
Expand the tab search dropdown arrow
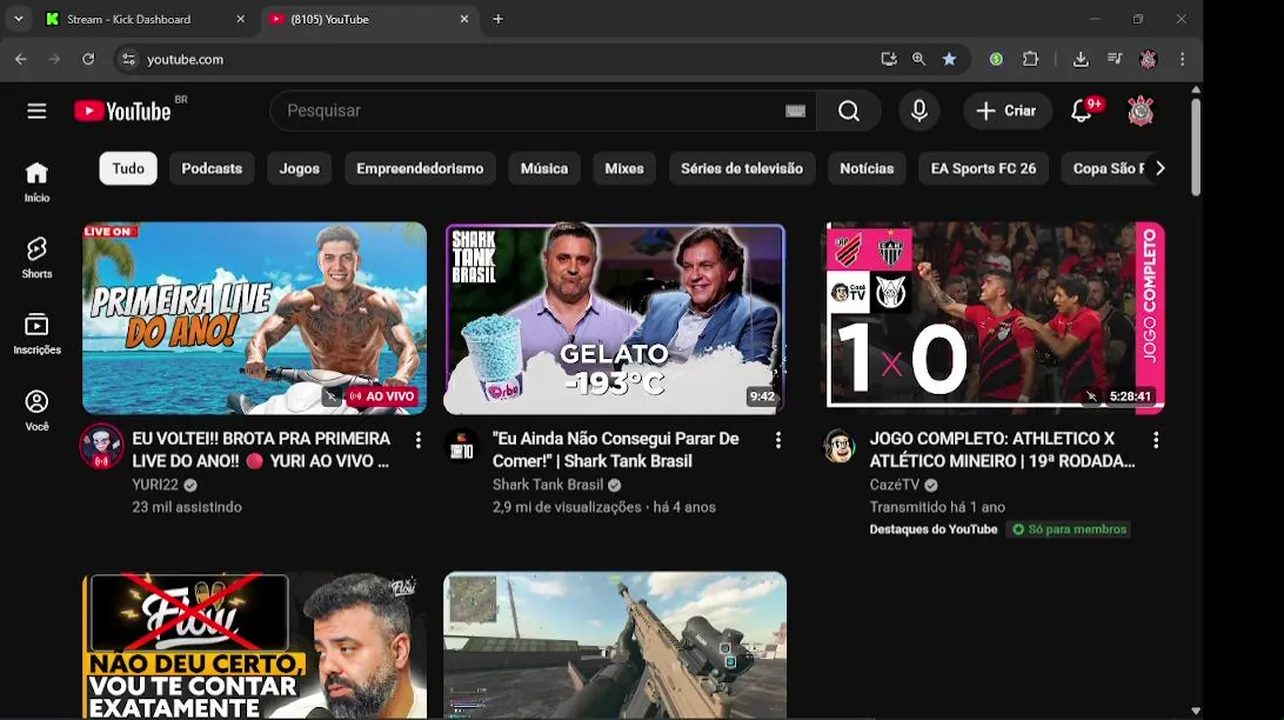tap(18, 19)
